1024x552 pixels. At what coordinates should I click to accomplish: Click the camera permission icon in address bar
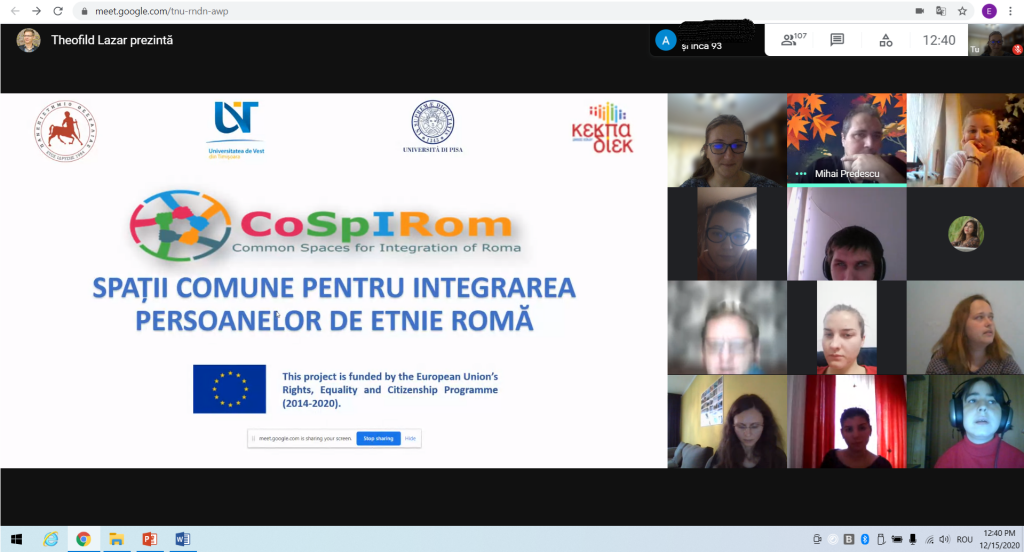click(920, 11)
